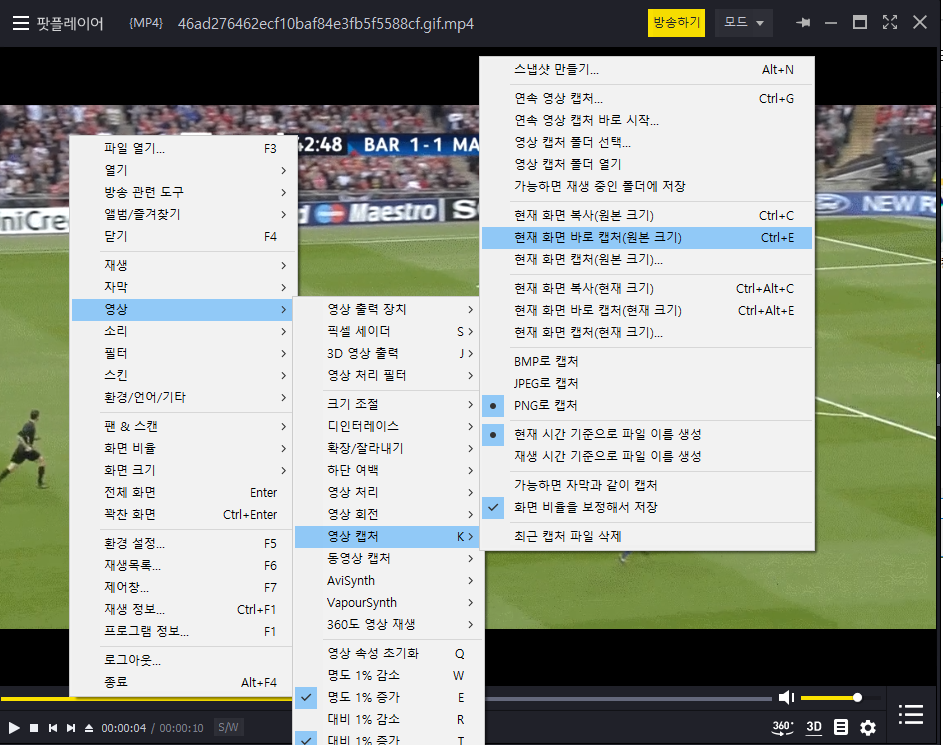Click the seek bar right of the menu
Screen dimensions: 943x745
coord(628,699)
